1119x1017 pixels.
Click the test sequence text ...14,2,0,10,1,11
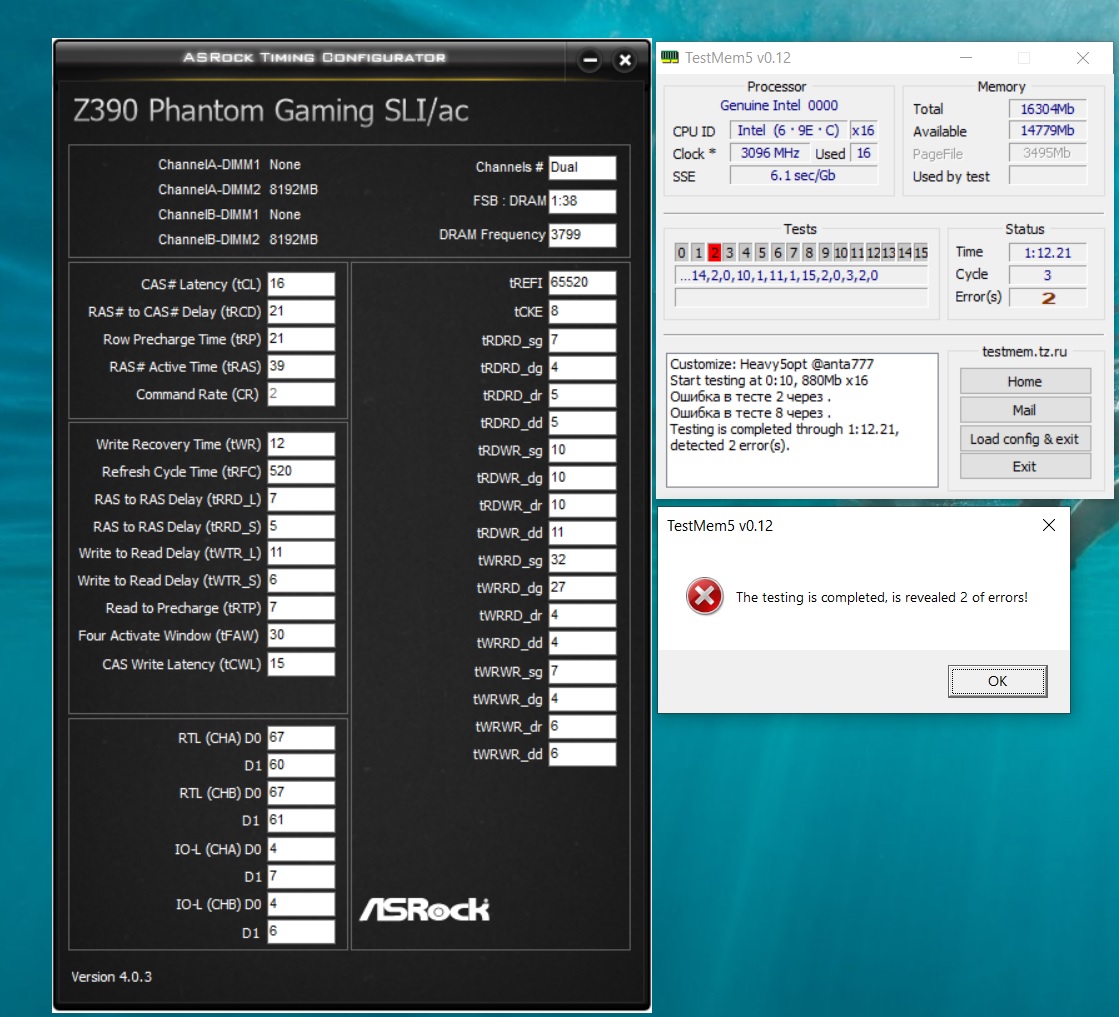801,275
